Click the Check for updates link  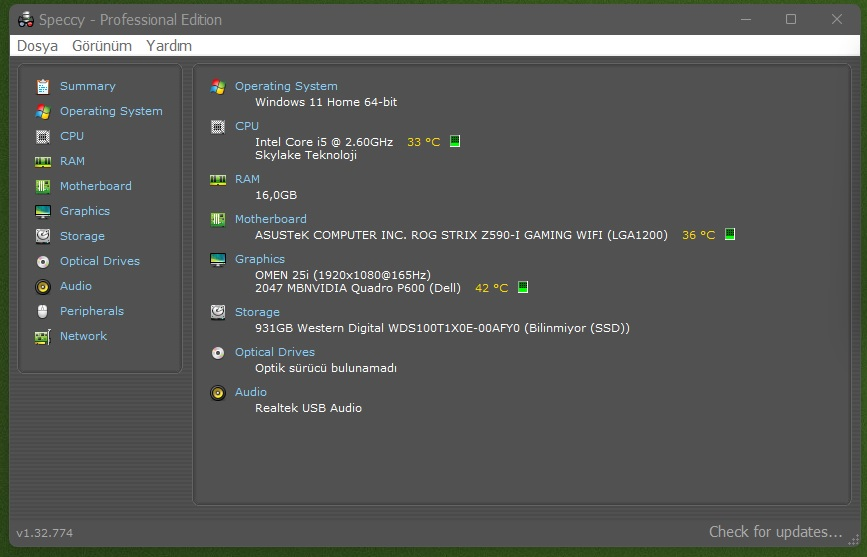(x=775, y=532)
